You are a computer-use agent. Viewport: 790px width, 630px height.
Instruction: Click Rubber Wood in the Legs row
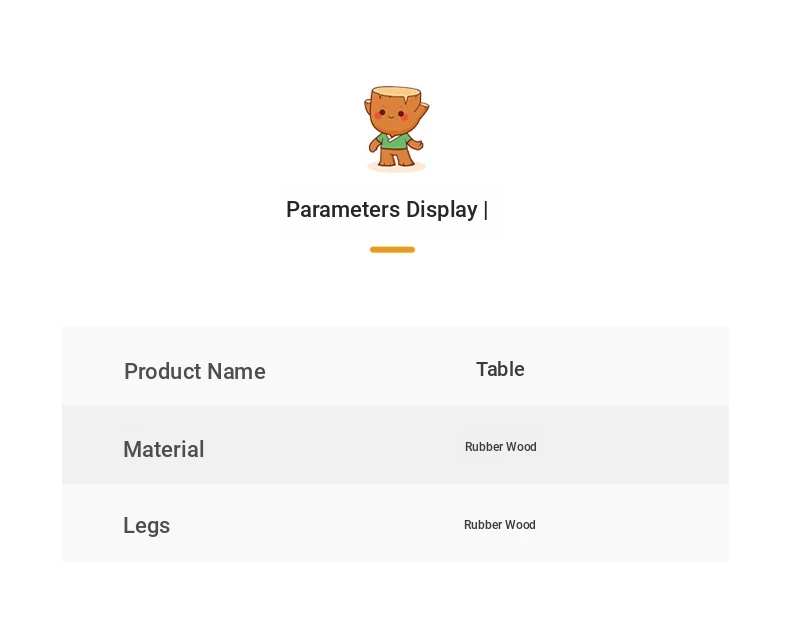coord(500,525)
